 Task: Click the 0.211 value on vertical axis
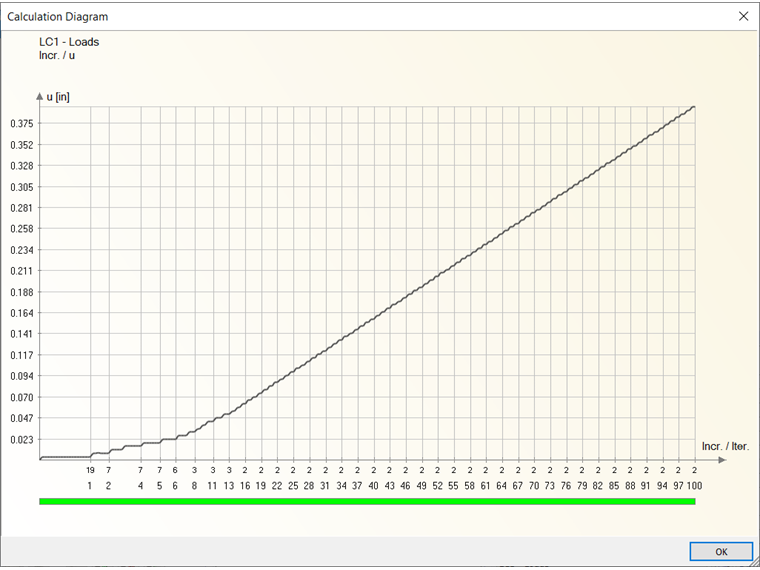click(21, 271)
